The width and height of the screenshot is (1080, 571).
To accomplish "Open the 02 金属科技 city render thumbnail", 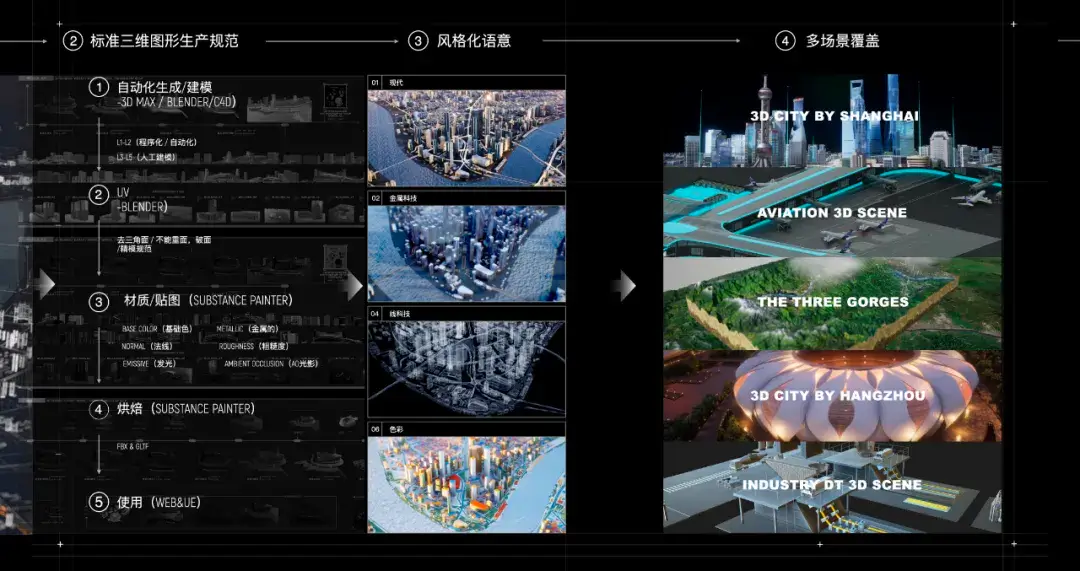I will pyautogui.click(x=466, y=253).
